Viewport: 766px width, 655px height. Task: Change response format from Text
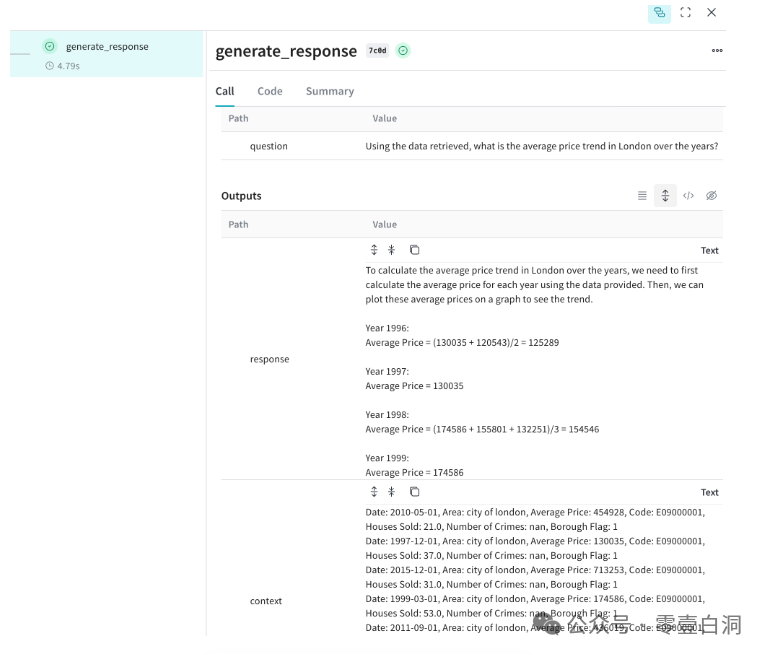709,251
